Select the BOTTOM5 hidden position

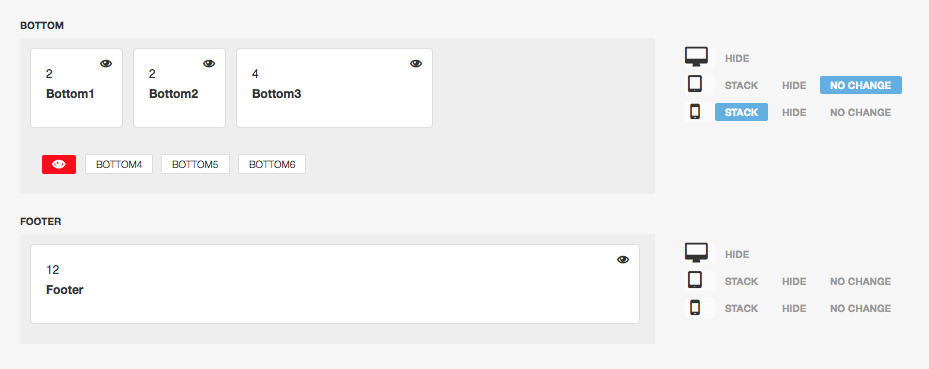[196, 164]
